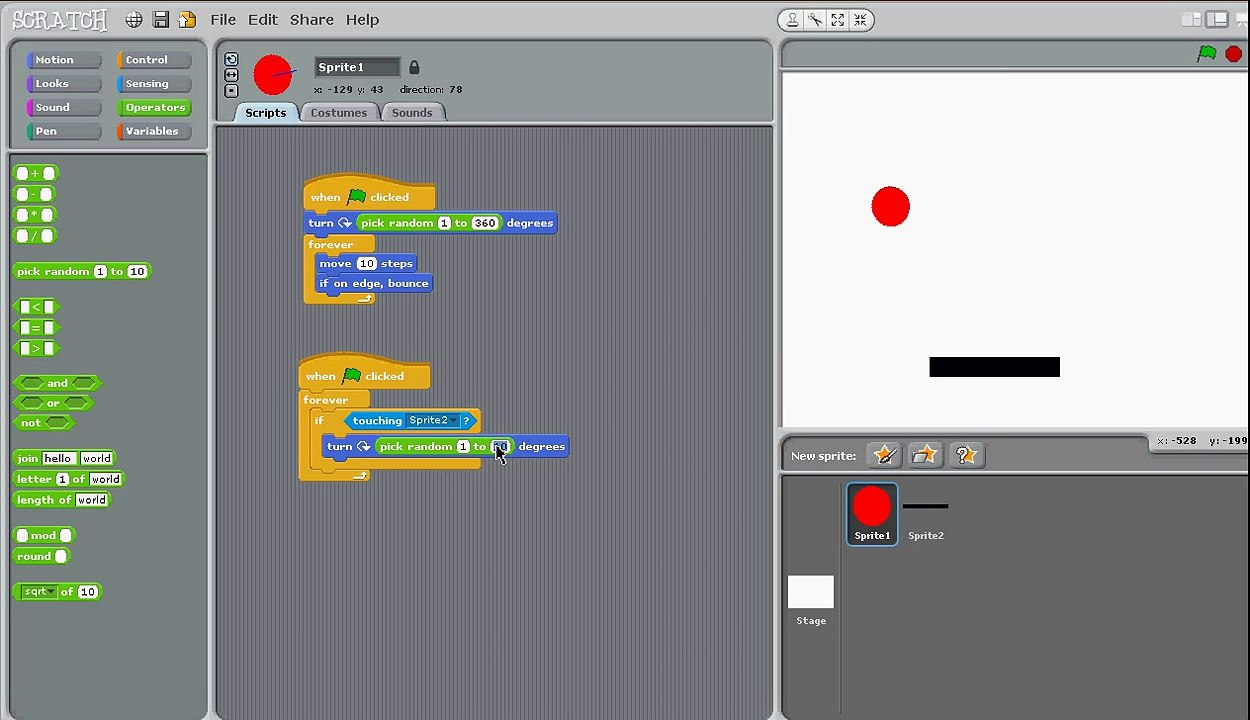
Task: Switch to the Costumes tab
Action: (339, 113)
